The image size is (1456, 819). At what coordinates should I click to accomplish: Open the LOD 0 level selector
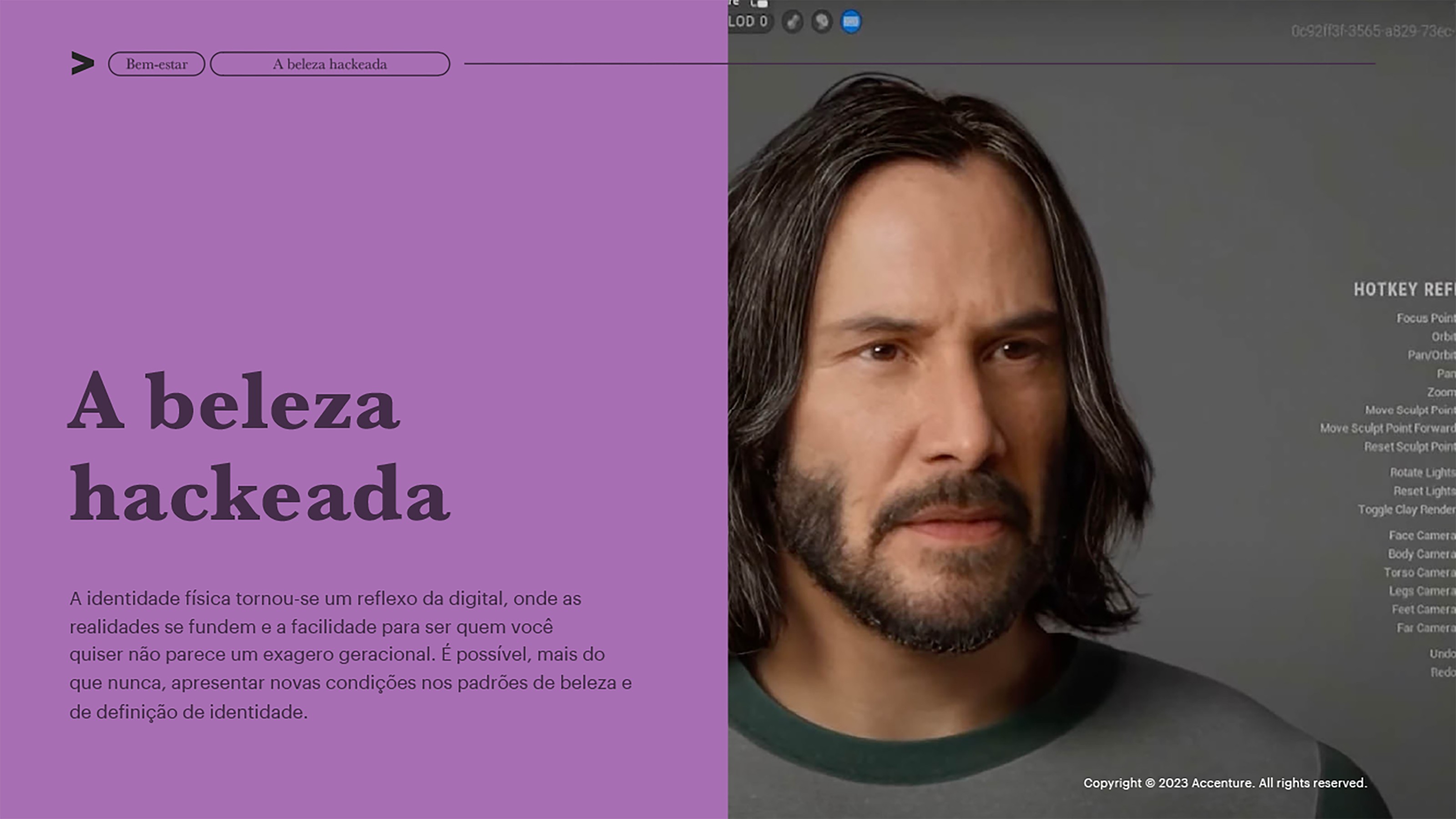[749, 22]
